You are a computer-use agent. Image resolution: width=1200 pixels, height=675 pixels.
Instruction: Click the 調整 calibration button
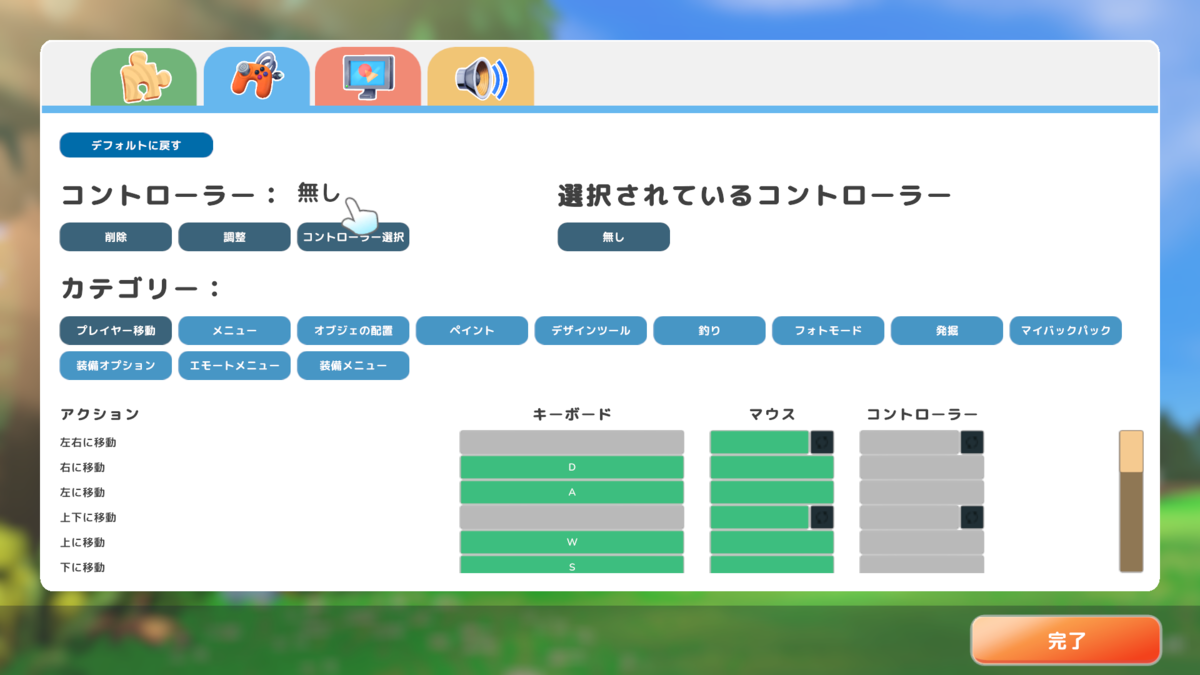234,237
